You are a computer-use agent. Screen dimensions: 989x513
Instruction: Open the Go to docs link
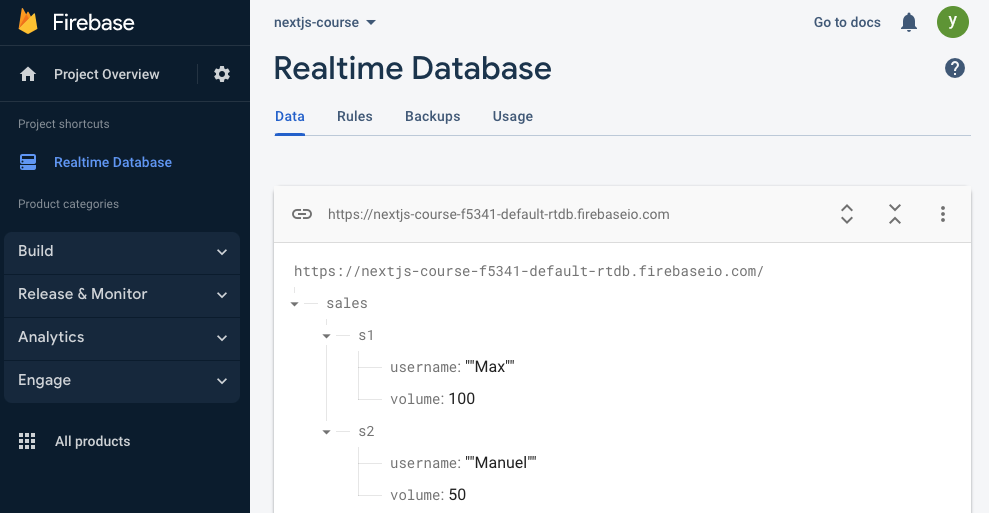coord(846,23)
